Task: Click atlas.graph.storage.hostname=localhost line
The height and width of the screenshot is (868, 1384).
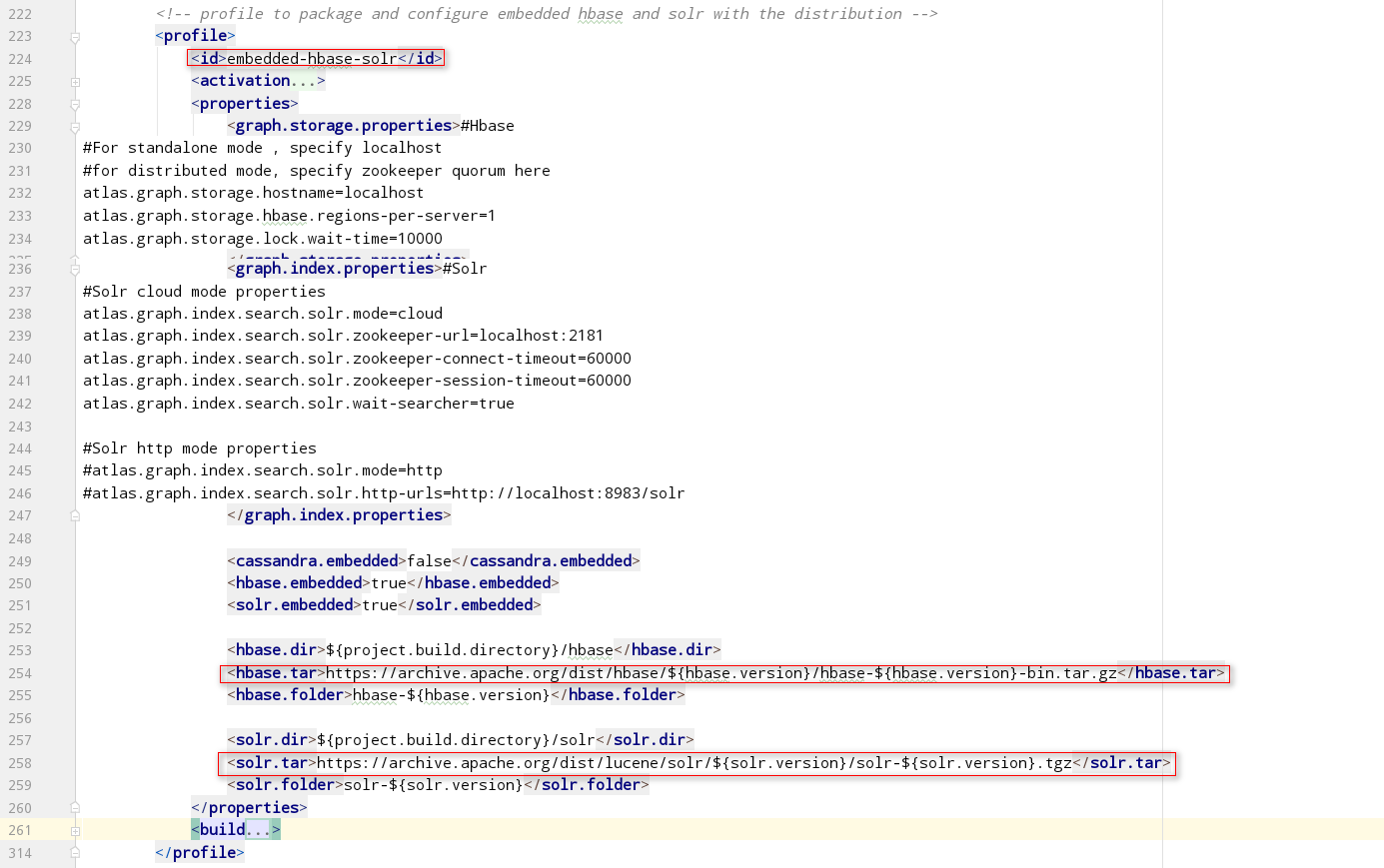Action: [254, 193]
